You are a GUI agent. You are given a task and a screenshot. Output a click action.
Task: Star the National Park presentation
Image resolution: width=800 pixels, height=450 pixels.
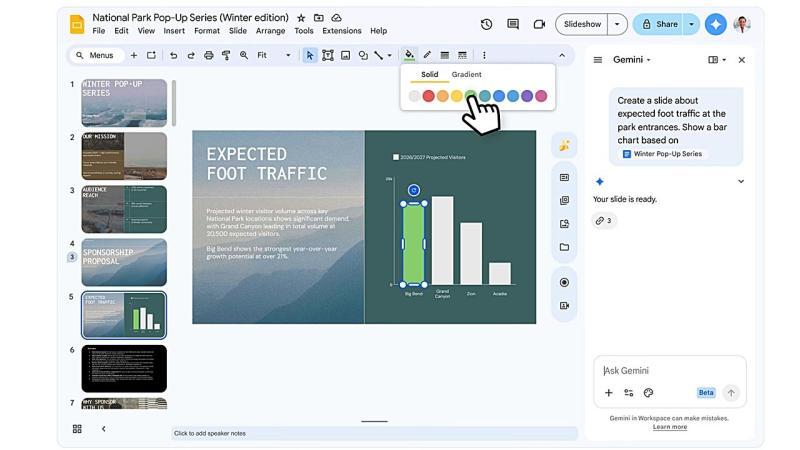pyautogui.click(x=301, y=18)
